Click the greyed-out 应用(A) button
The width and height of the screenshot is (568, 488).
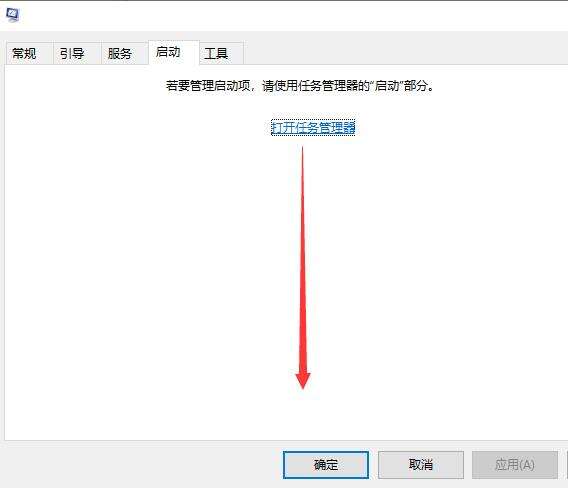[515, 465]
